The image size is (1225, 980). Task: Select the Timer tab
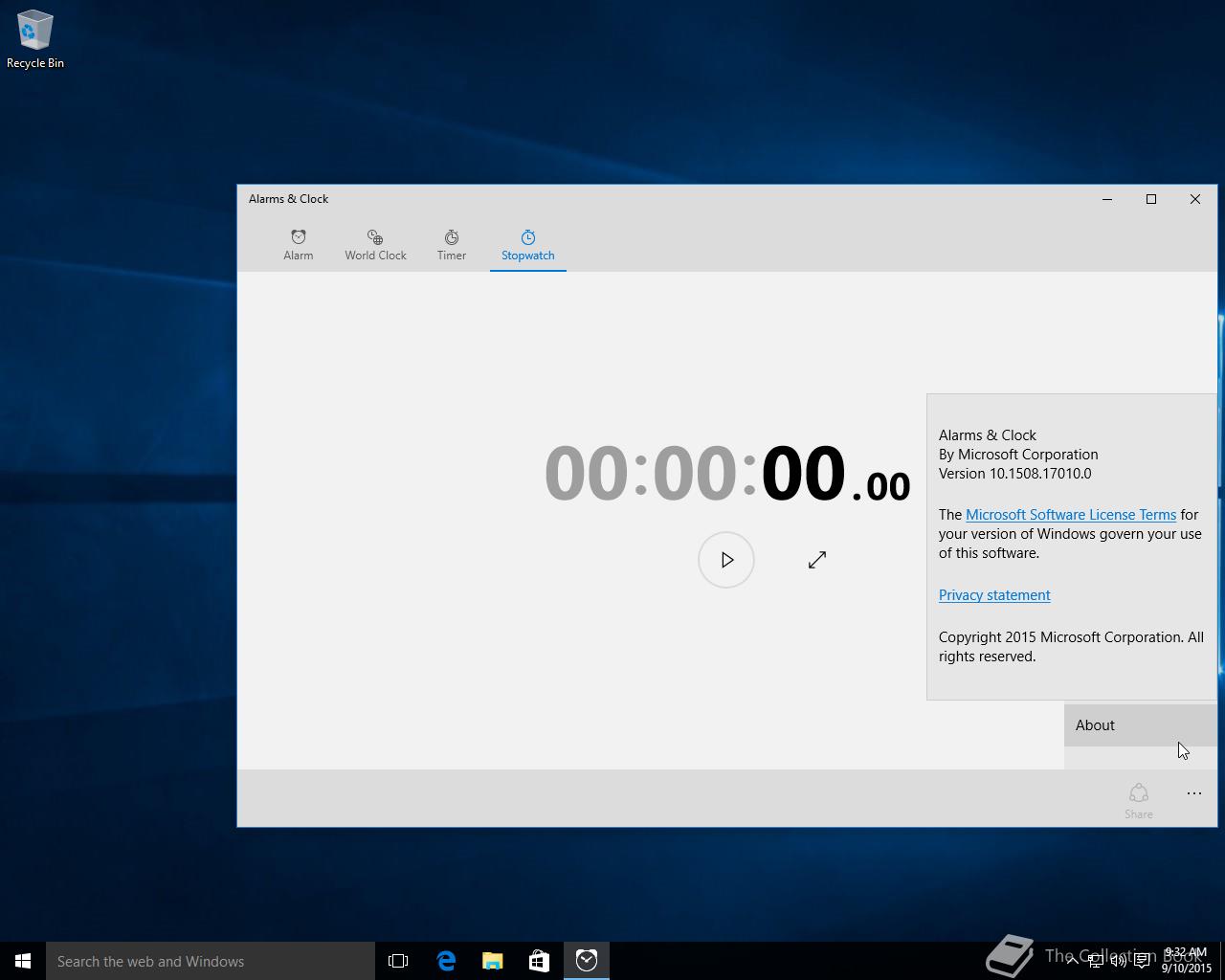452,245
